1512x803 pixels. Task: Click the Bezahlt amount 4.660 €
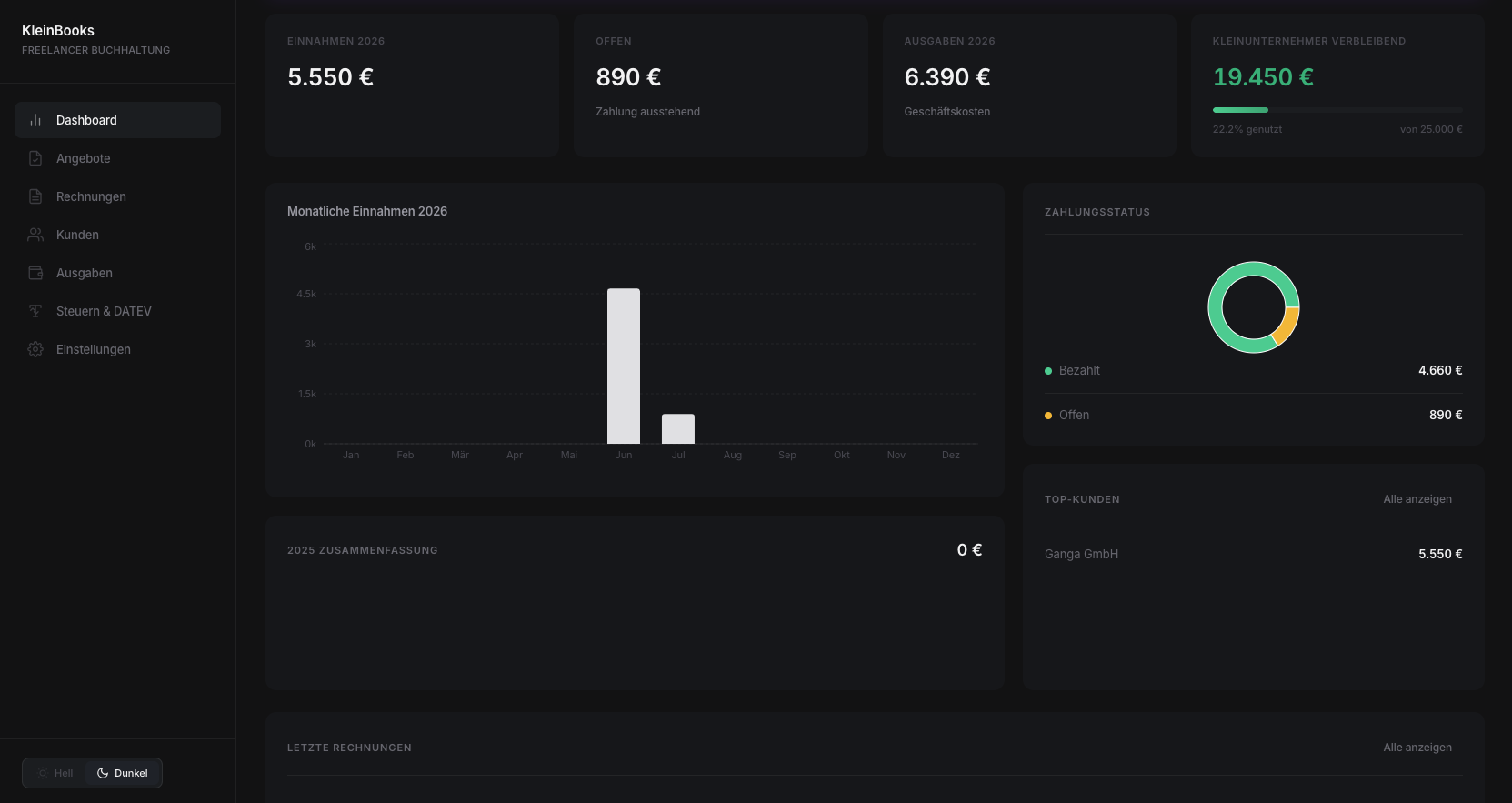pos(1440,370)
